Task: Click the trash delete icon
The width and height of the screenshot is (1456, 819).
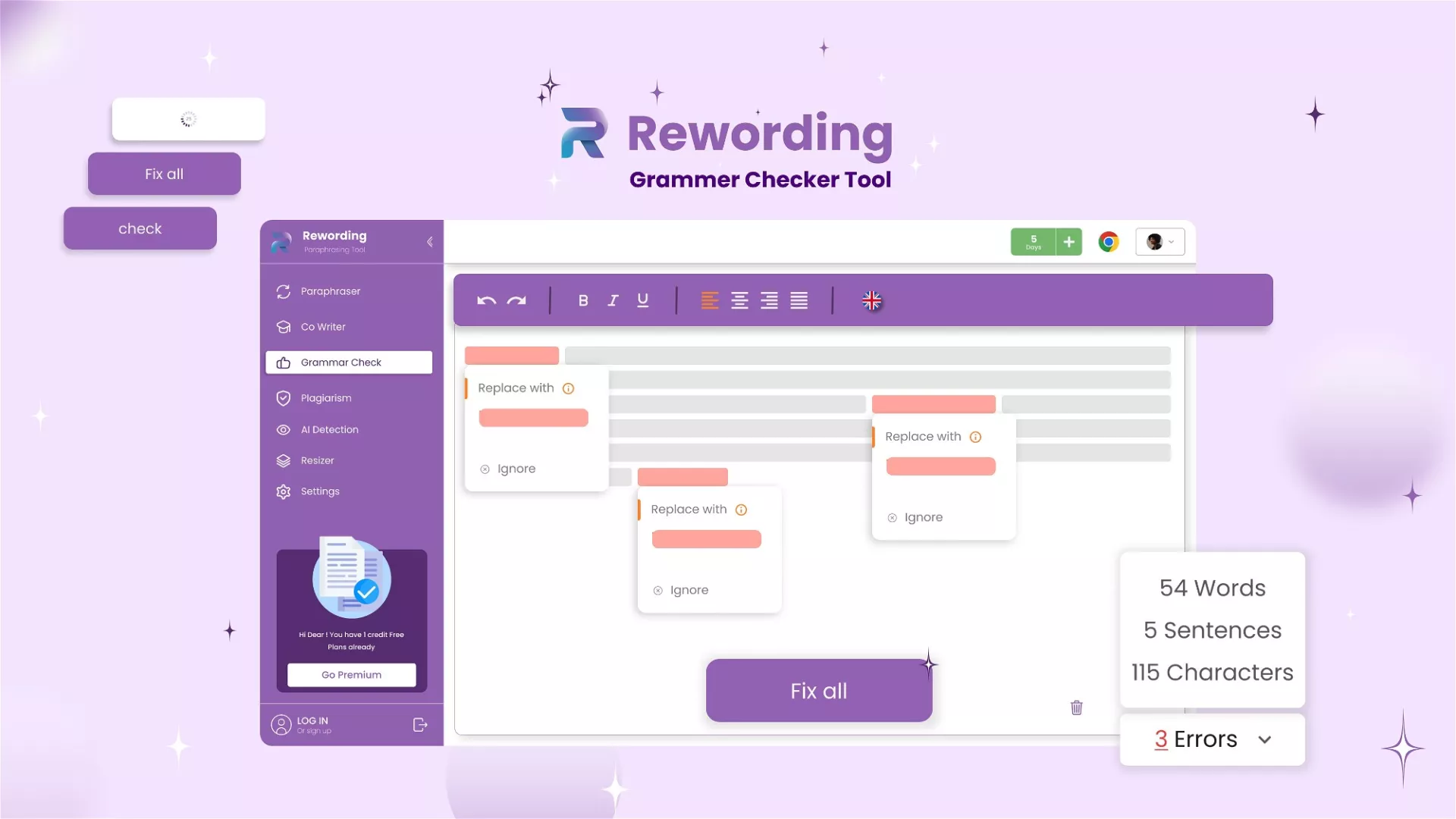Action: click(x=1076, y=708)
